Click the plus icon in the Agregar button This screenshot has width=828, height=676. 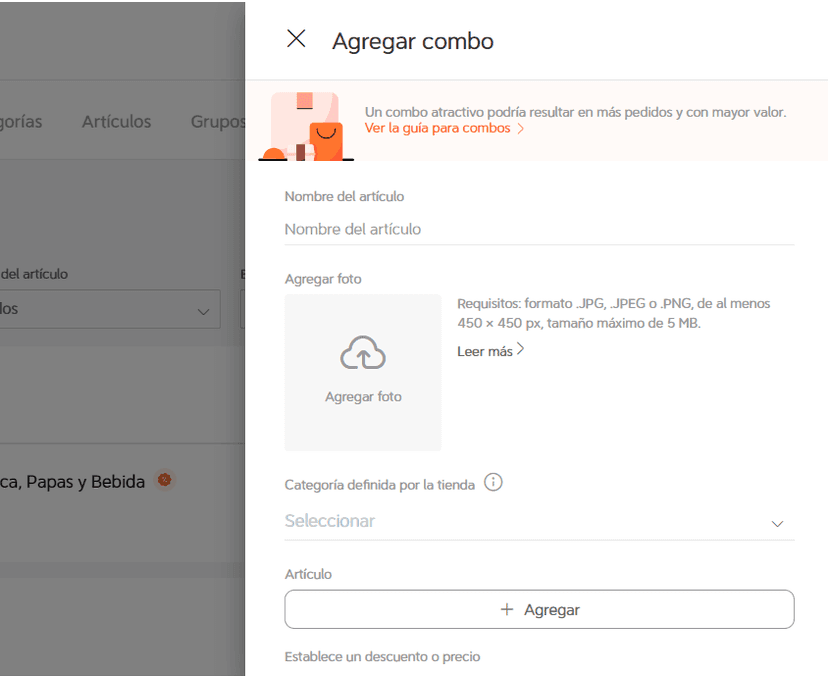pyautogui.click(x=507, y=609)
